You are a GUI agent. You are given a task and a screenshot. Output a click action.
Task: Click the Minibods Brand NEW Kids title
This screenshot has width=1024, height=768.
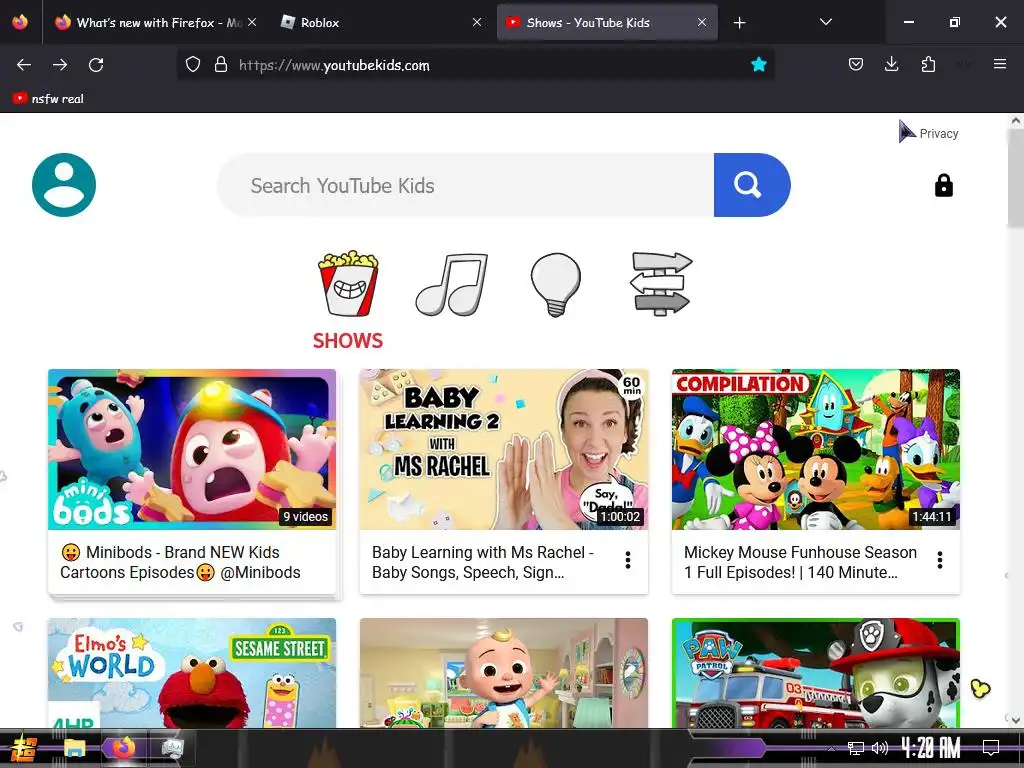click(180, 562)
